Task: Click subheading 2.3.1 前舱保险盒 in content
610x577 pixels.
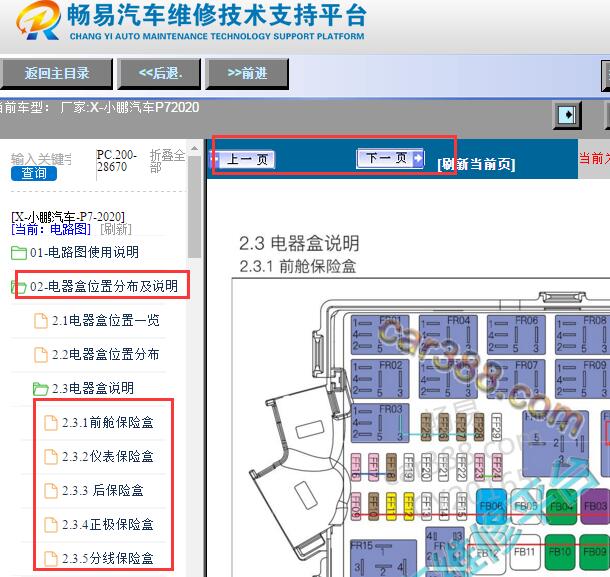Action: [298, 267]
